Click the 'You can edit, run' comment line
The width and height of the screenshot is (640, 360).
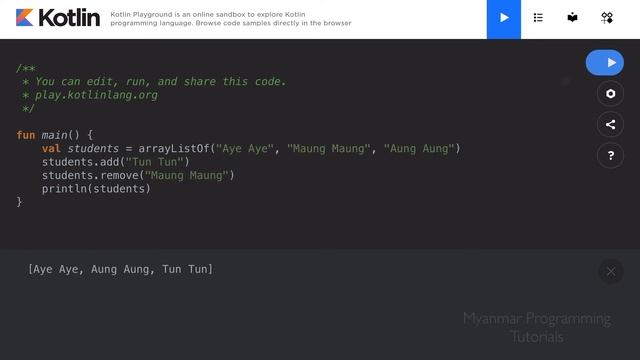click(x=154, y=81)
